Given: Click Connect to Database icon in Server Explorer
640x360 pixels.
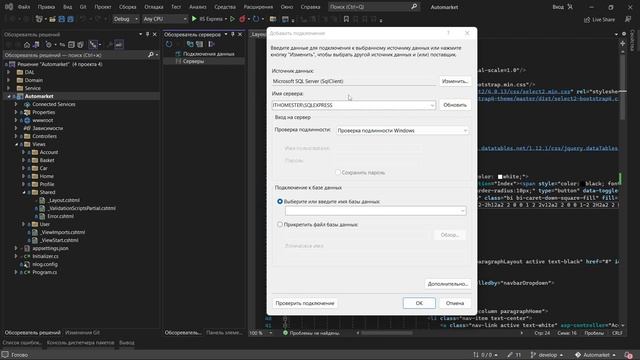Looking at the screenshot, I should [190, 44].
